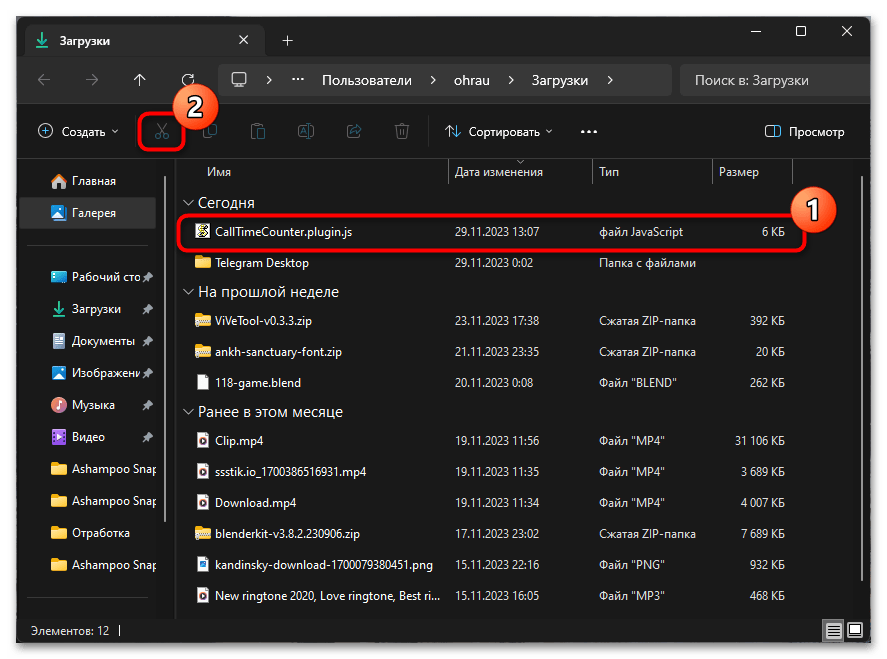Click the Rename icon in toolbar
Screen dimensions: 887x659
tap(306, 131)
